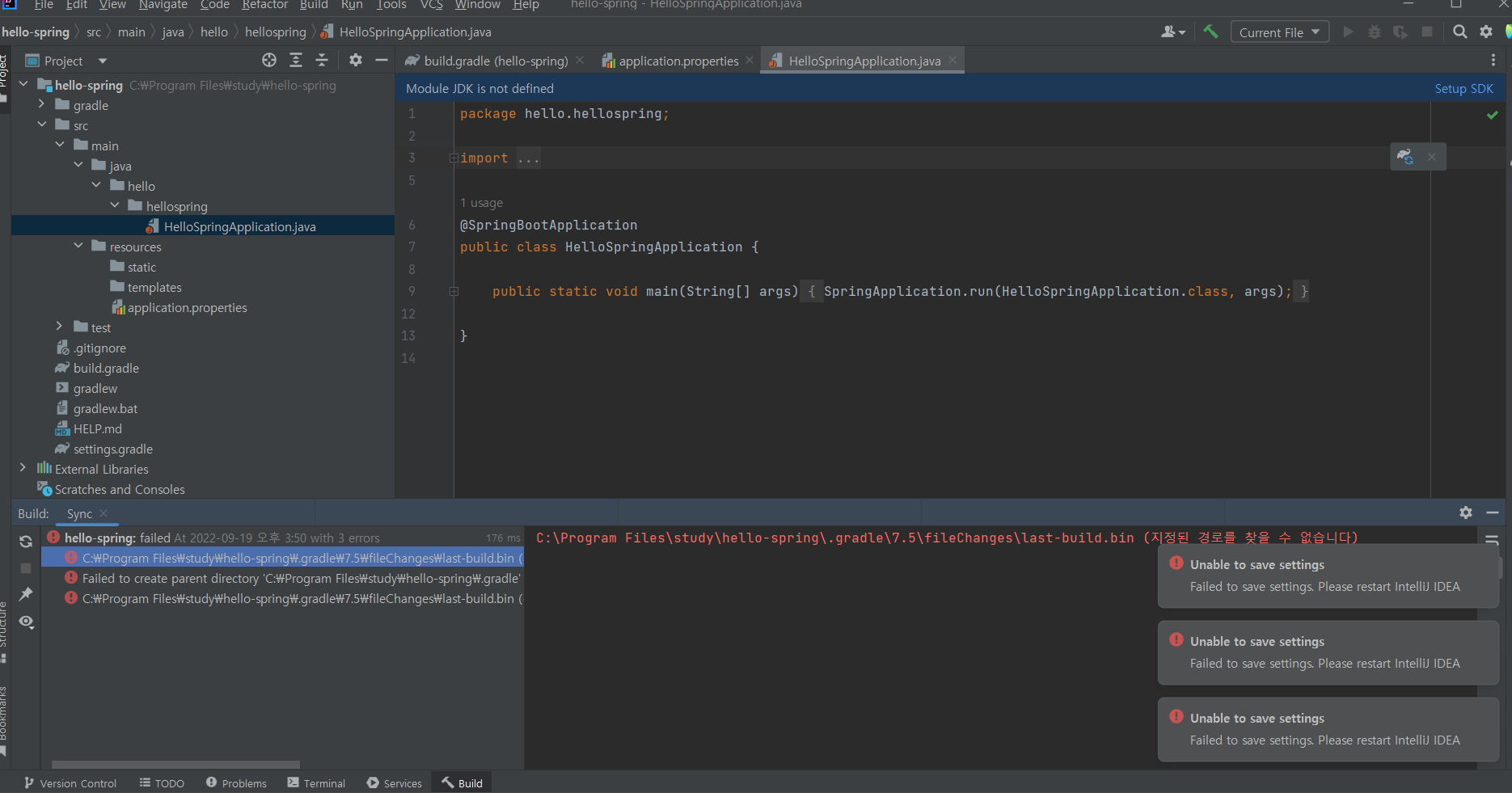
Task: Collapse all in Project panel
Action: coord(322,60)
